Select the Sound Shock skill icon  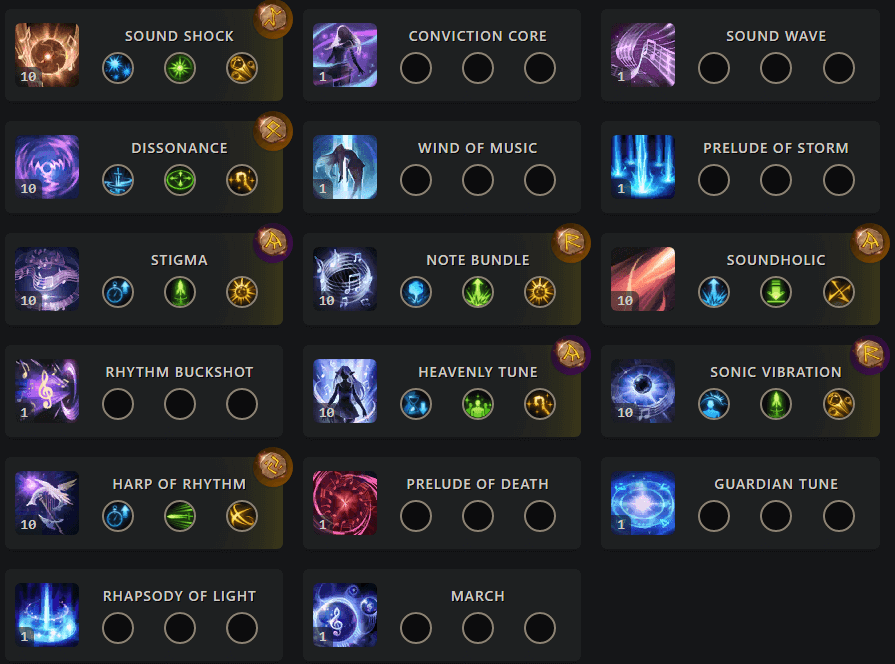[46, 55]
